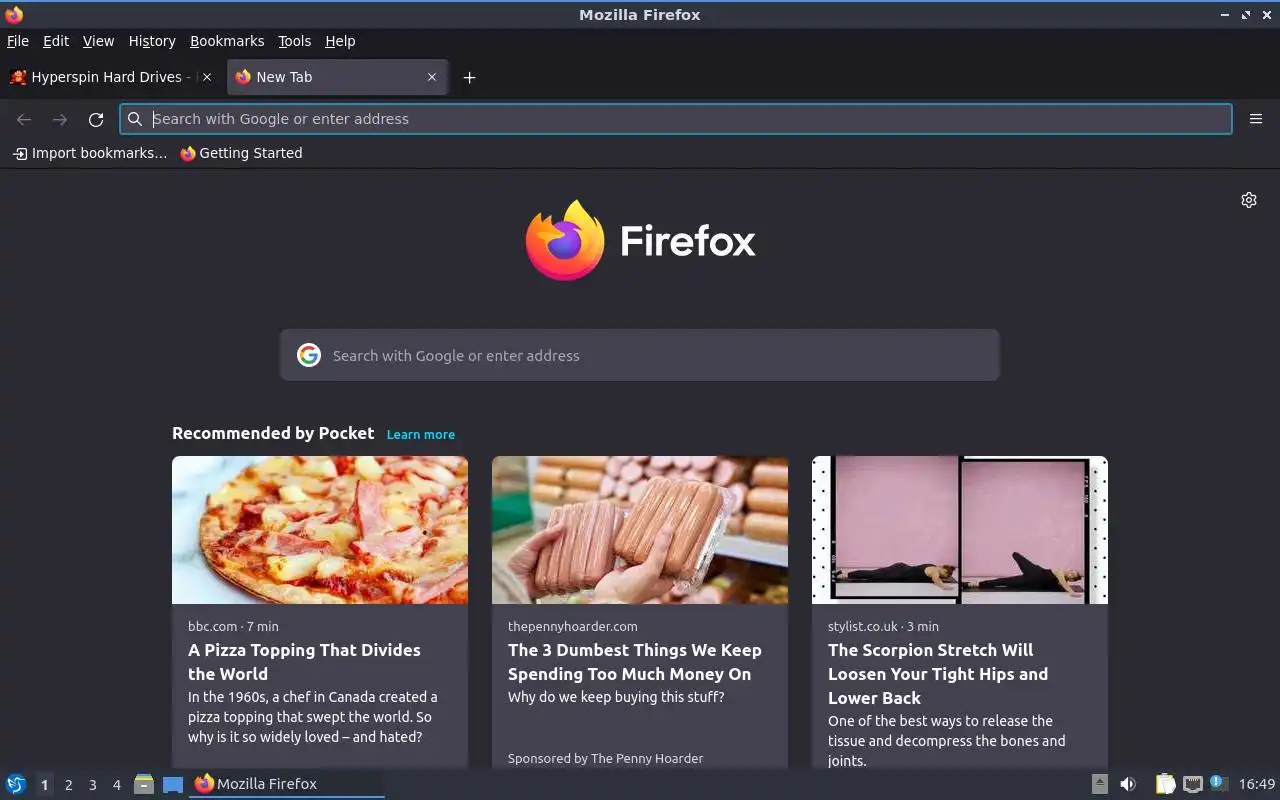Open the Help menu
1280x800 pixels.
[x=340, y=41]
